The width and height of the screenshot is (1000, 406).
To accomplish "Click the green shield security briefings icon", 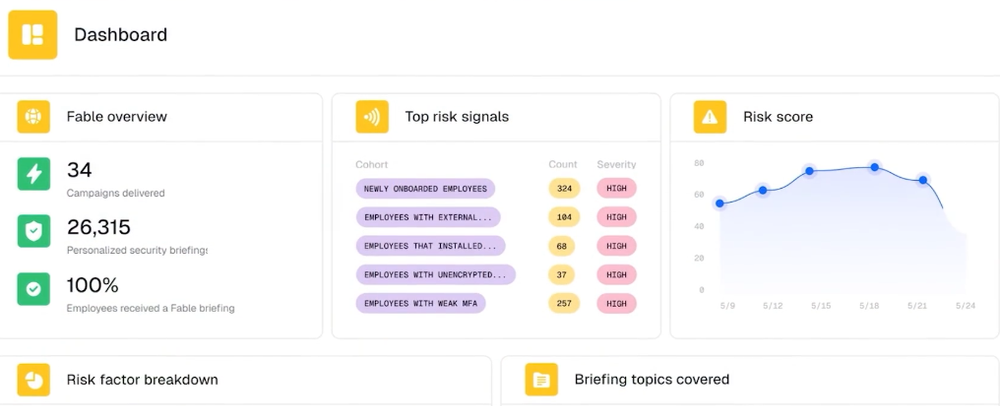I will pos(34,231).
